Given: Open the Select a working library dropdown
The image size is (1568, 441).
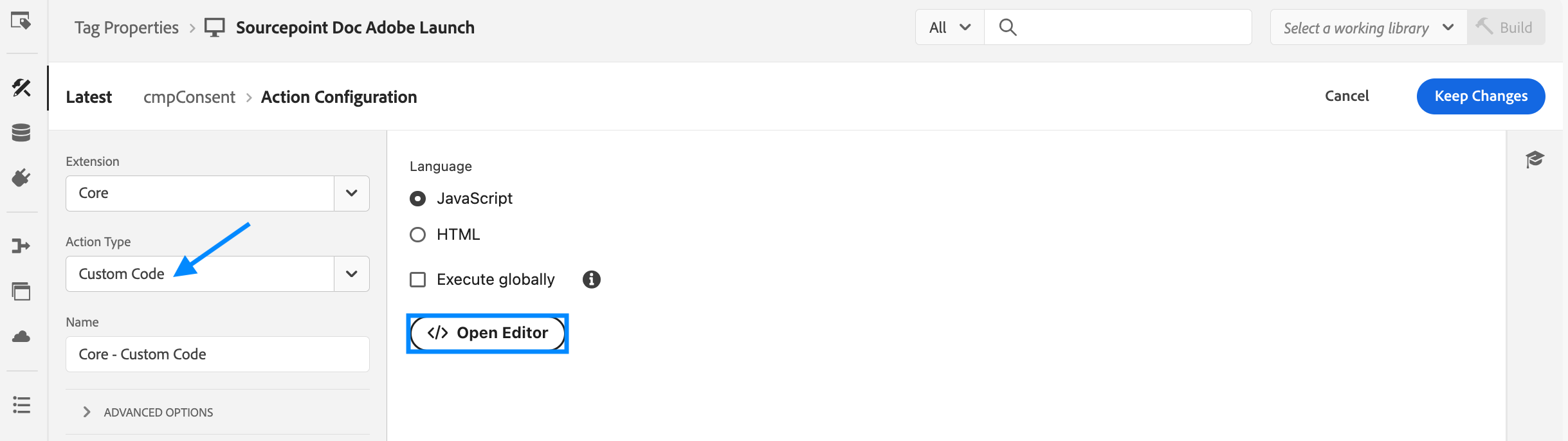Looking at the screenshot, I should coord(1369,28).
